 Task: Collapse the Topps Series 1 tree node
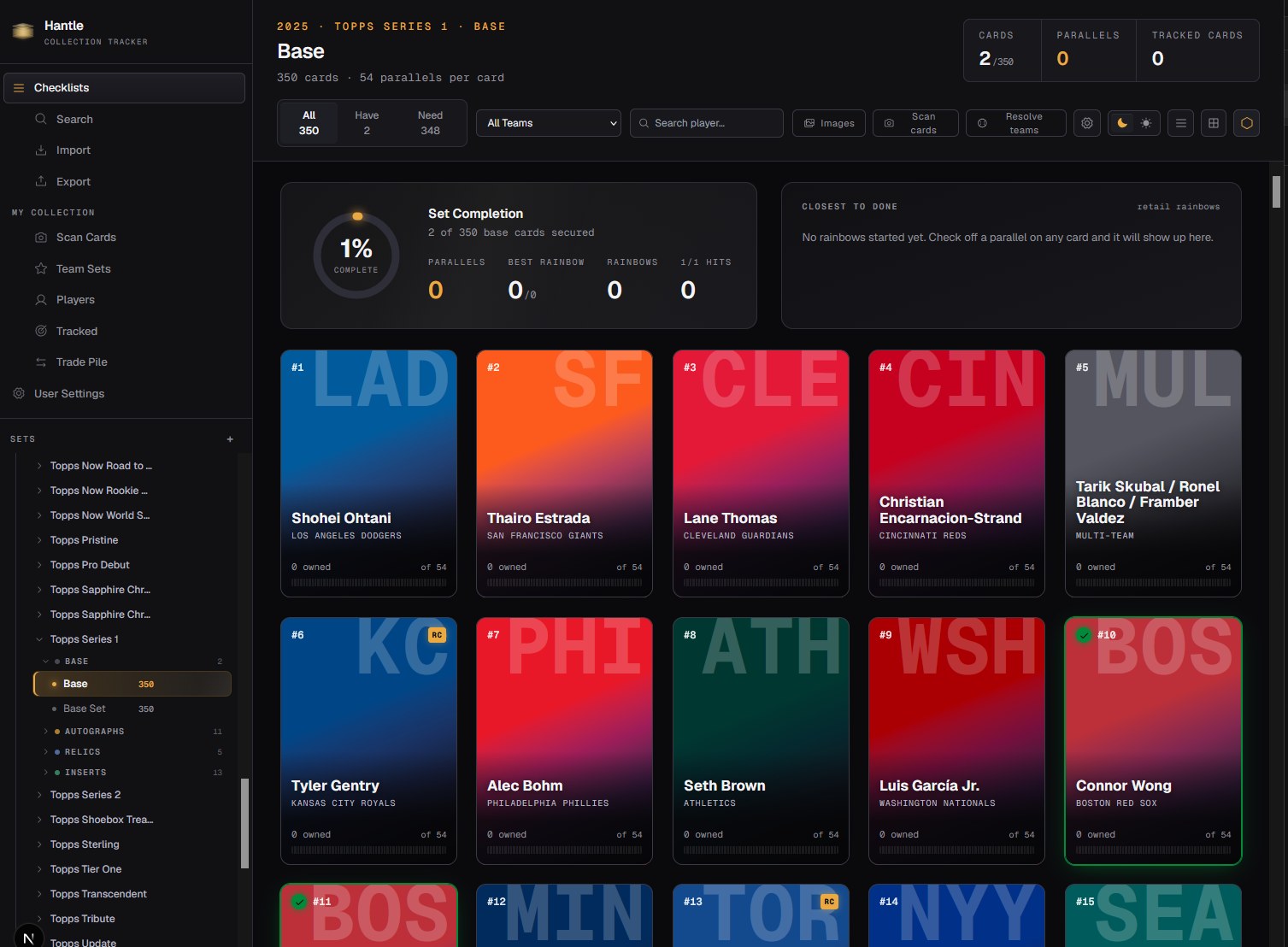[39, 639]
